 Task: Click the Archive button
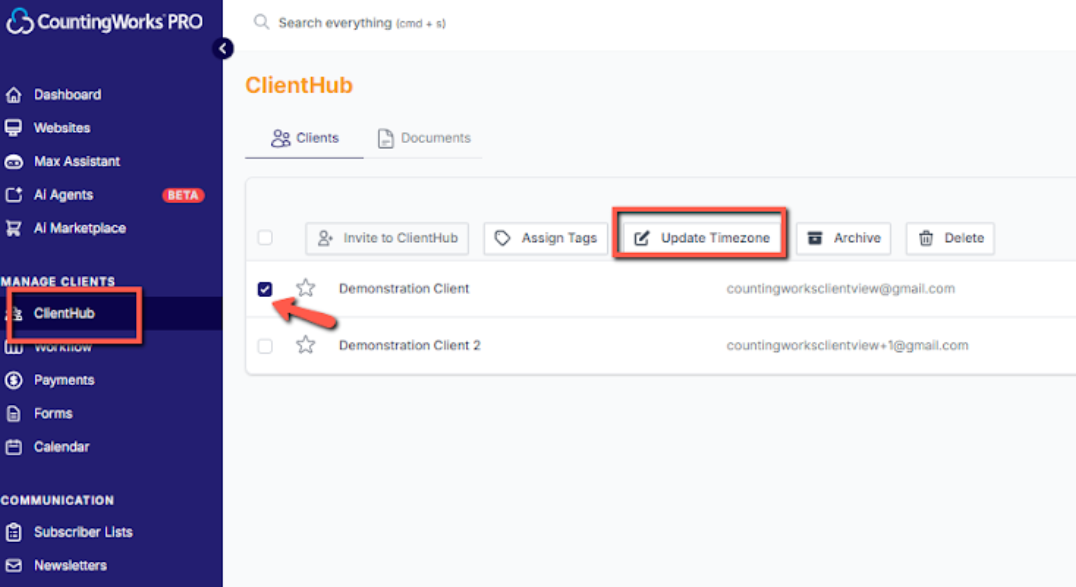843,238
